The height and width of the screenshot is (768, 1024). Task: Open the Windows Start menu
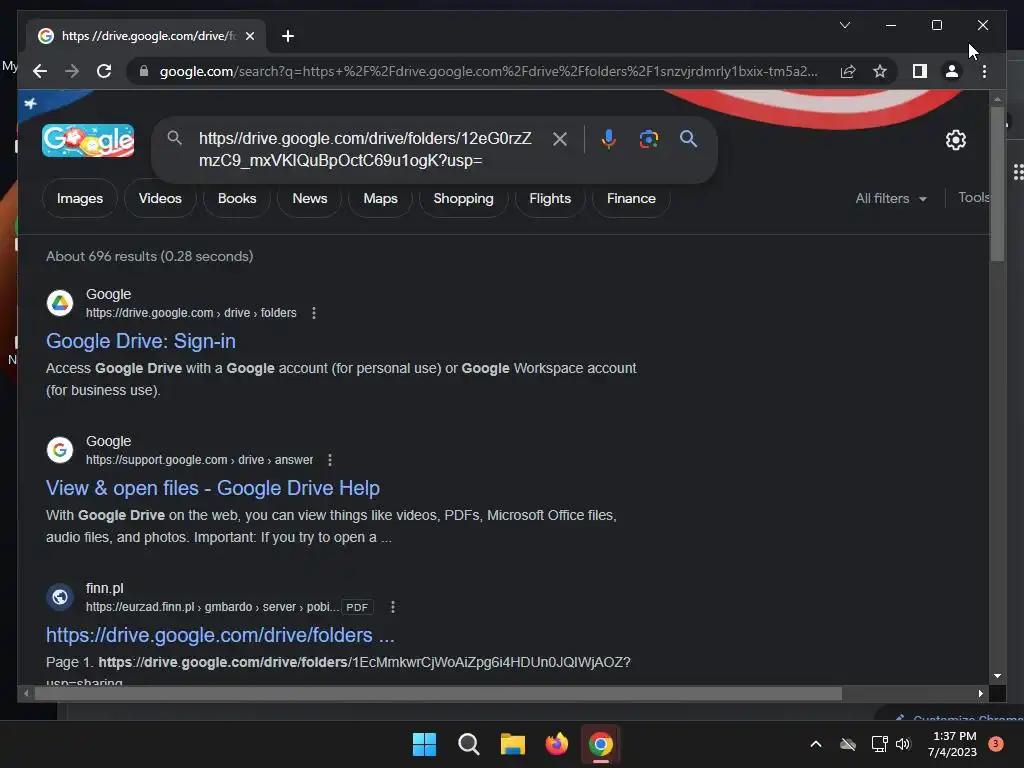424,744
